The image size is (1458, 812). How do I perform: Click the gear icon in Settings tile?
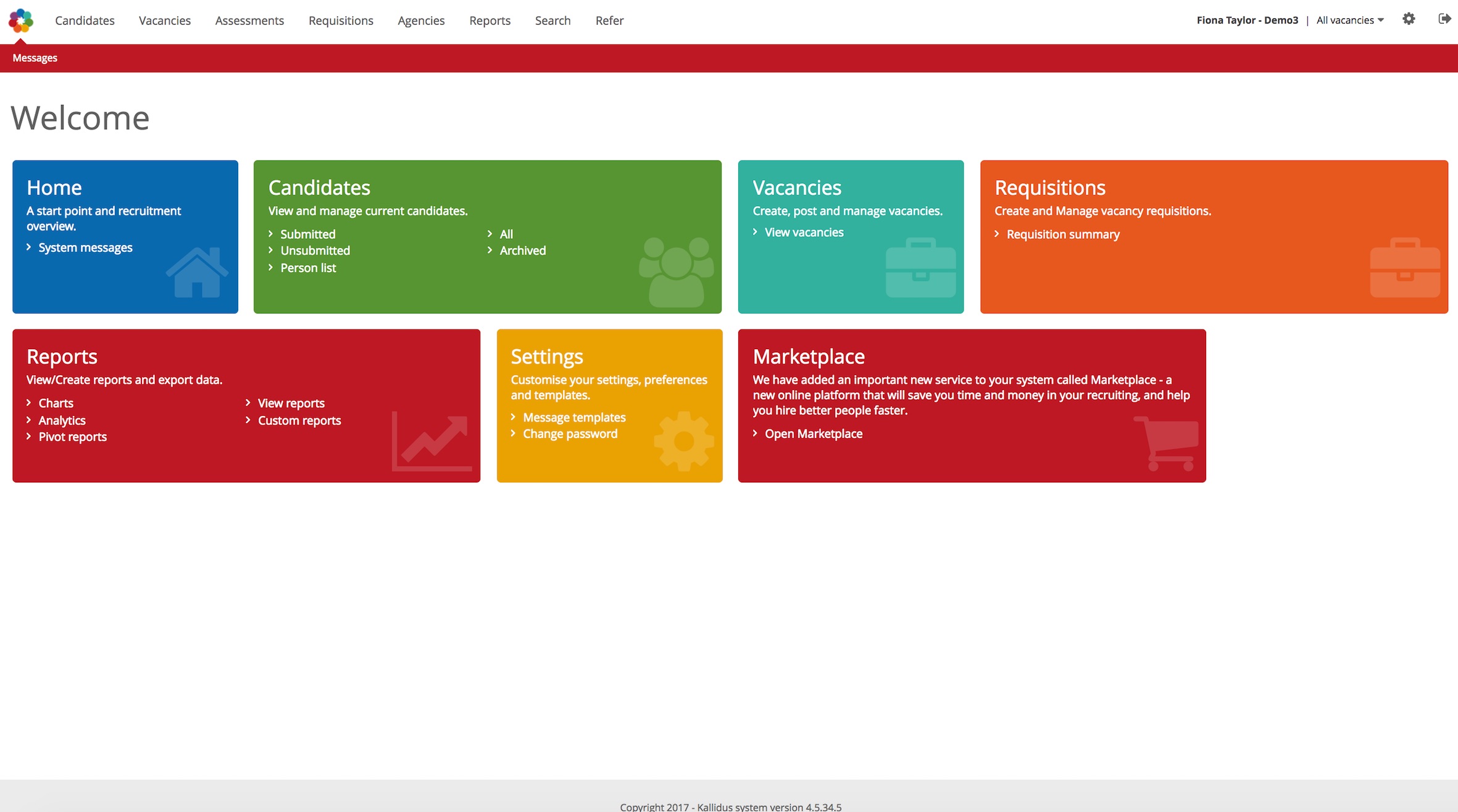[x=683, y=441]
